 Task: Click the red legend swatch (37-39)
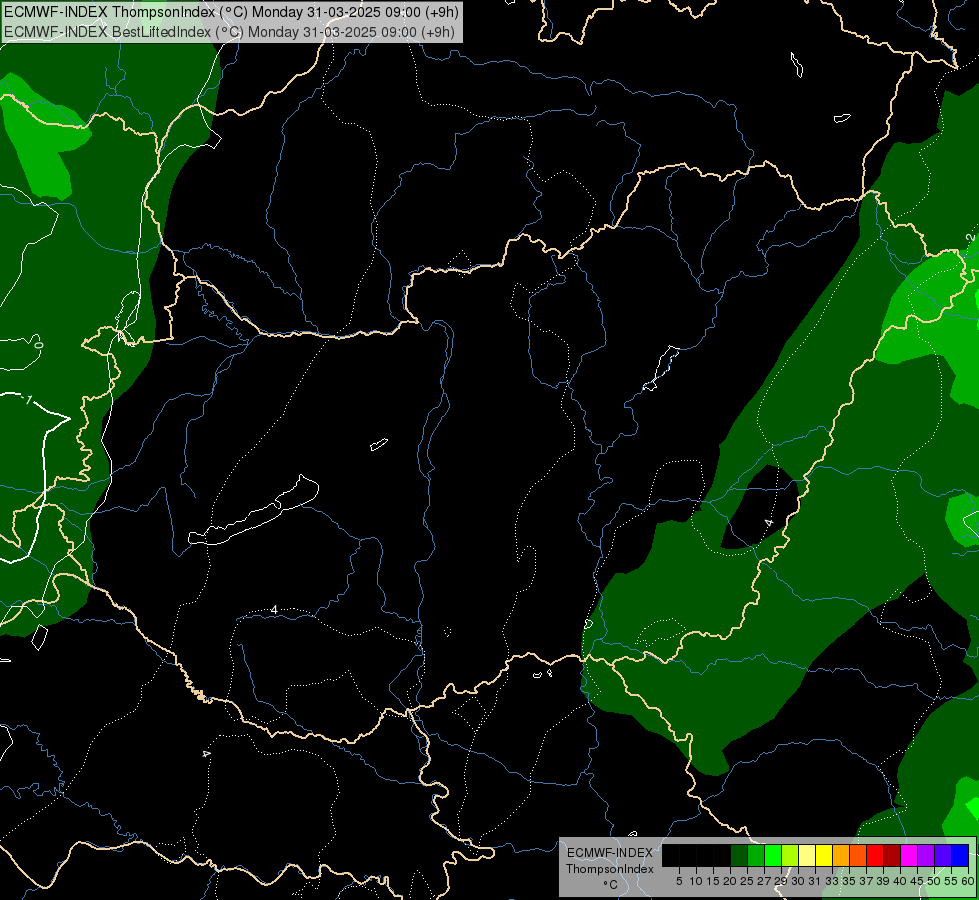click(875, 855)
